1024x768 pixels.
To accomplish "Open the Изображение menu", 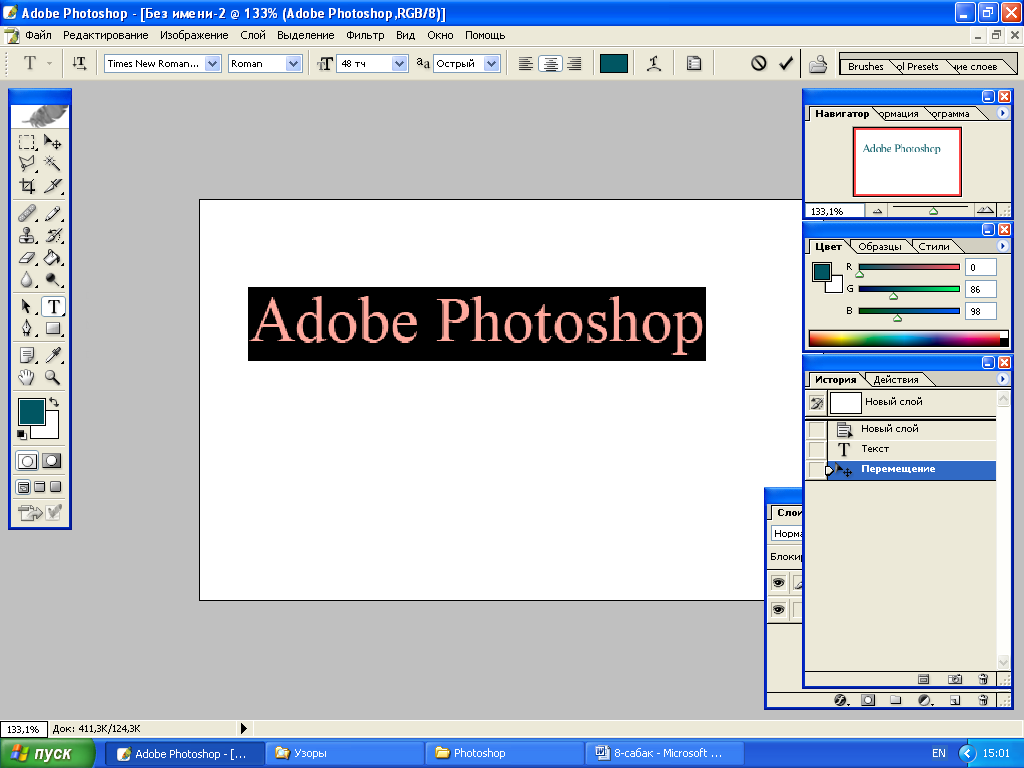I will click(194, 35).
